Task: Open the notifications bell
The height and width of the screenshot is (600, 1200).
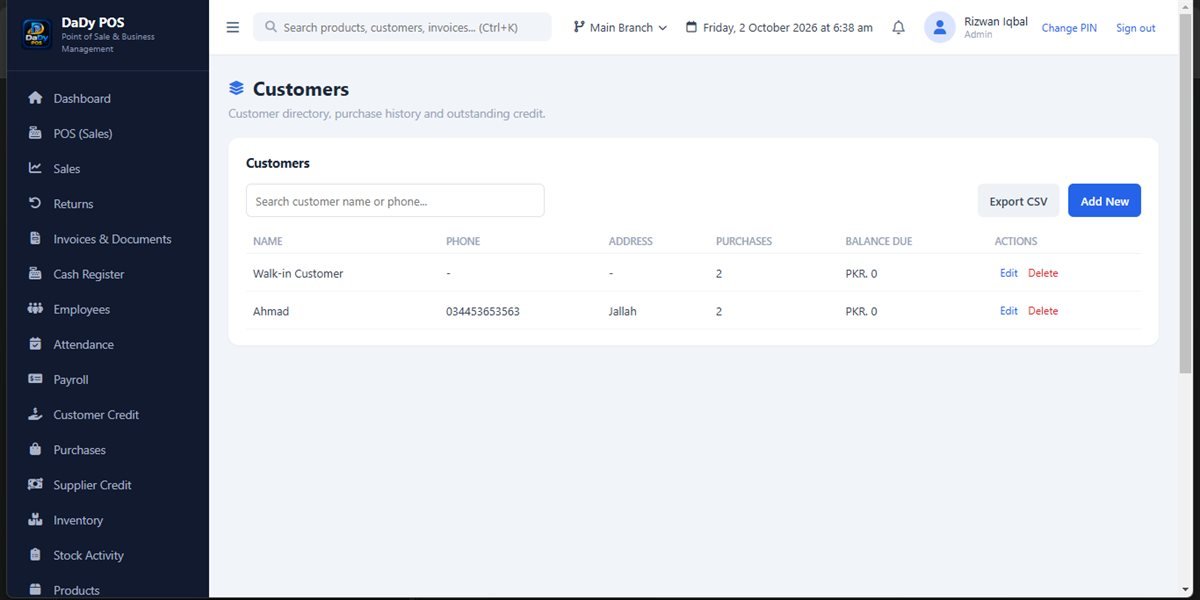Action: (898, 27)
